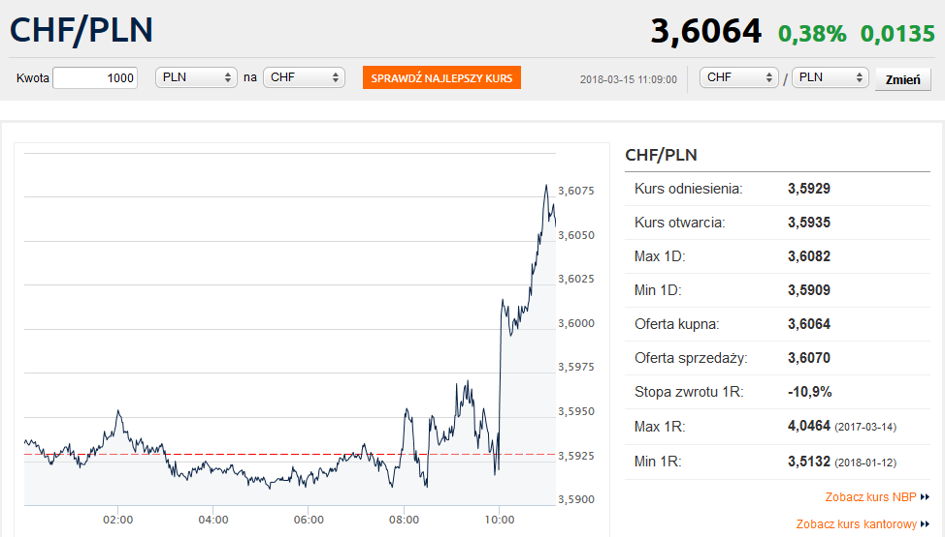Click Oferta kupna value 3,6064
This screenshot has height=537, width=945.
click(809, 324)
